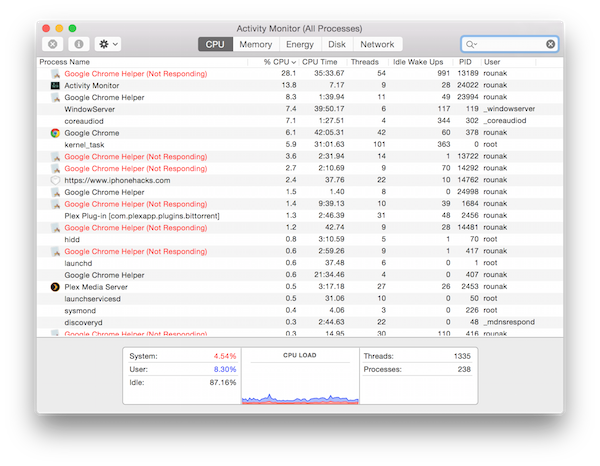Click the Activity Monitor process icon
The height and width of the screenshot is (466, 600).
point(55,86)
